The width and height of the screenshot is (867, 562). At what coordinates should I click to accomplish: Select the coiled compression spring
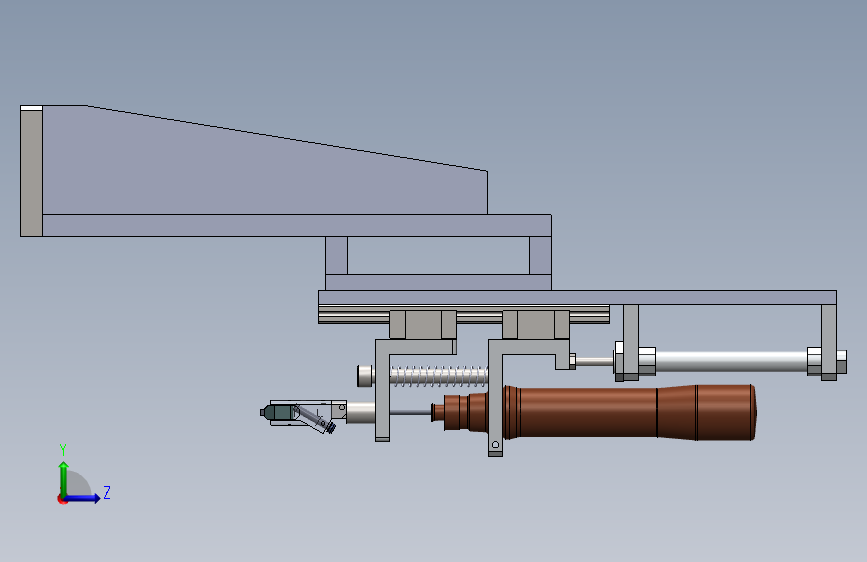(439, 376)
